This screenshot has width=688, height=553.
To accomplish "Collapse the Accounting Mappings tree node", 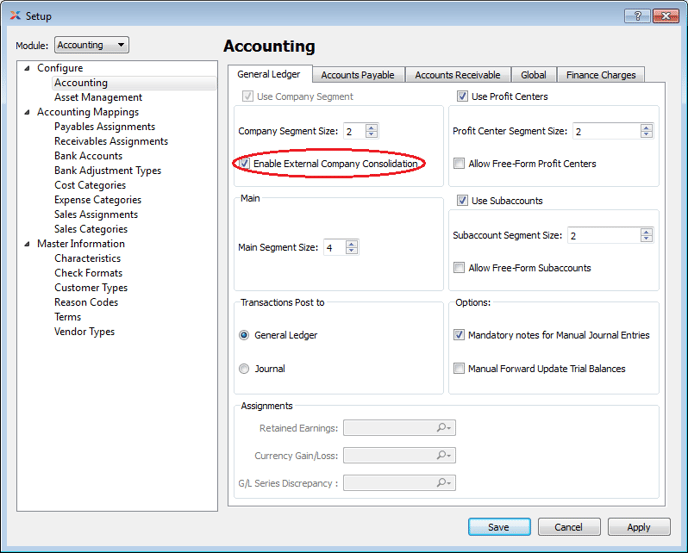I will coord(28,112).
